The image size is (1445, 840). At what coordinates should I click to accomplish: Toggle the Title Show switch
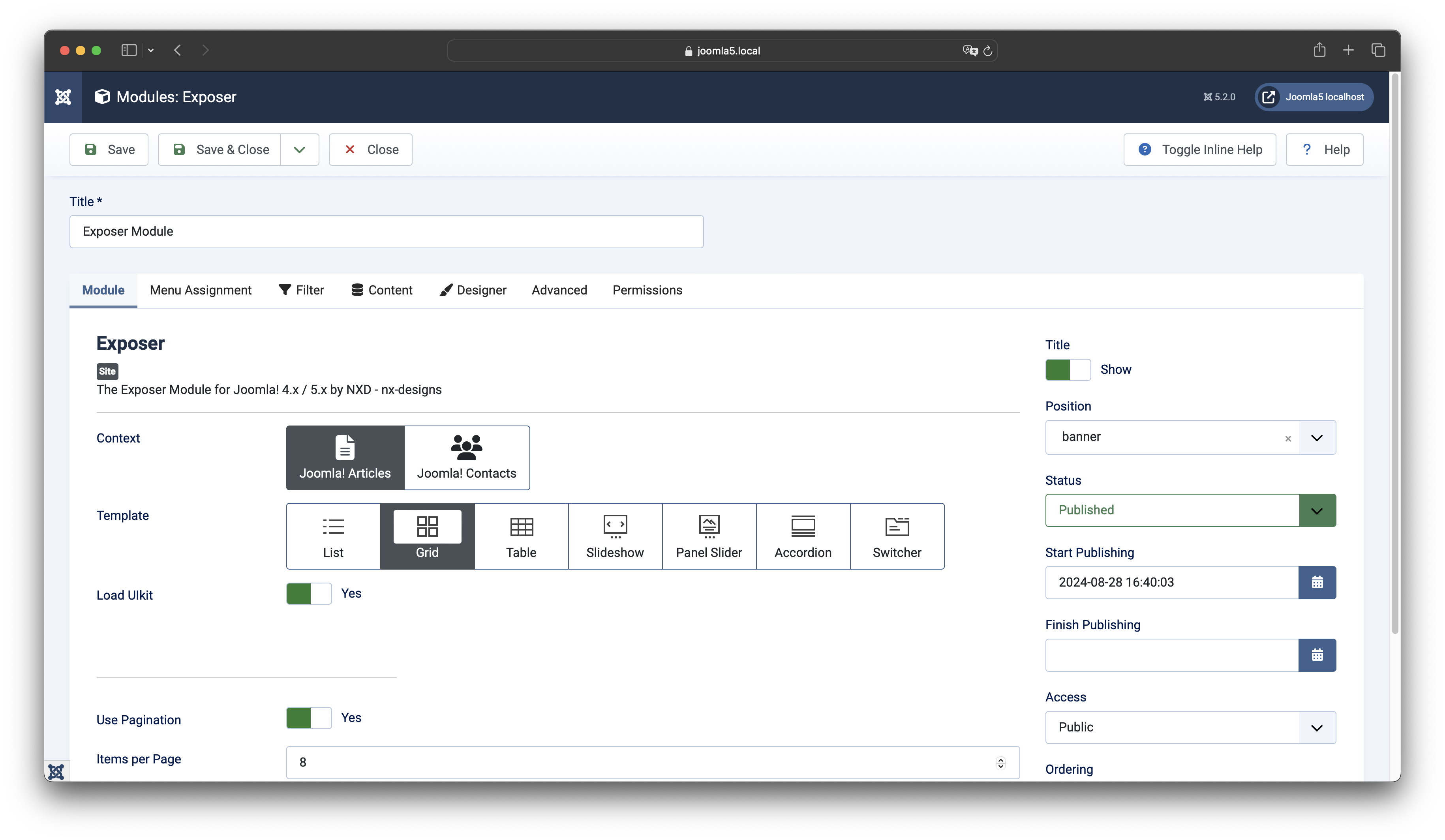[x=1068, y=370]
